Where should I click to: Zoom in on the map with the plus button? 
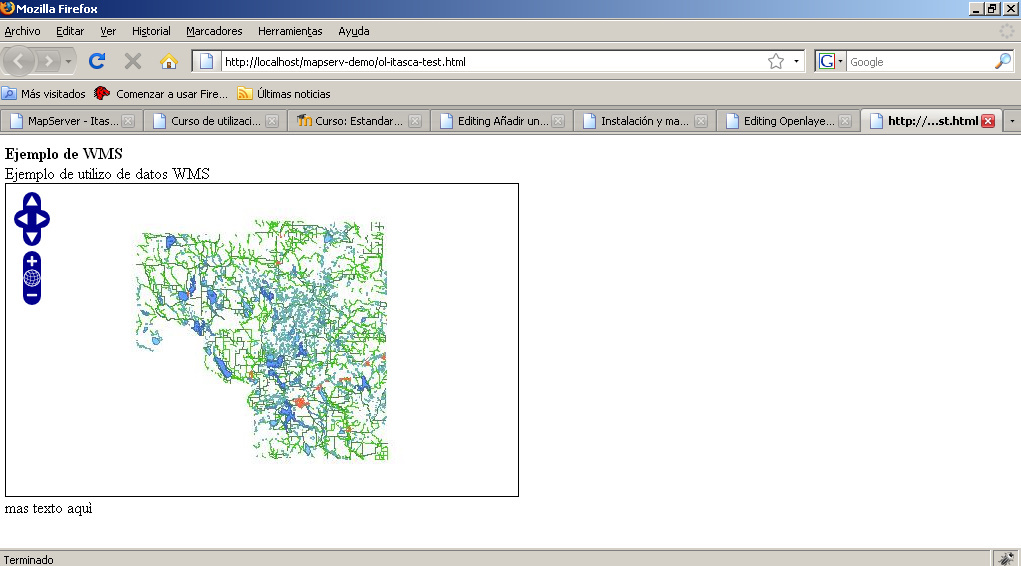32,261
